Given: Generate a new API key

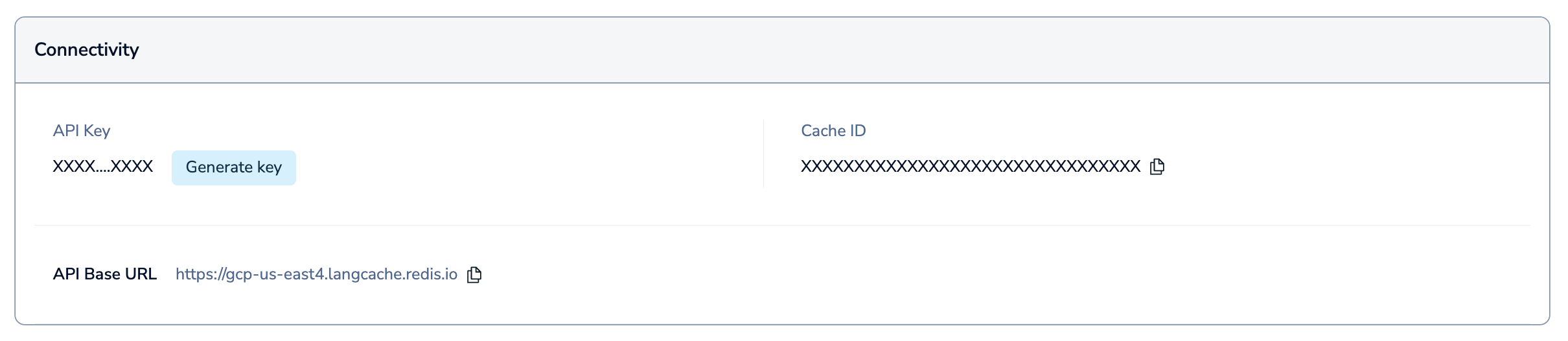Looking at the screenshot, I should pyautogui.click(x=233, y=168).
